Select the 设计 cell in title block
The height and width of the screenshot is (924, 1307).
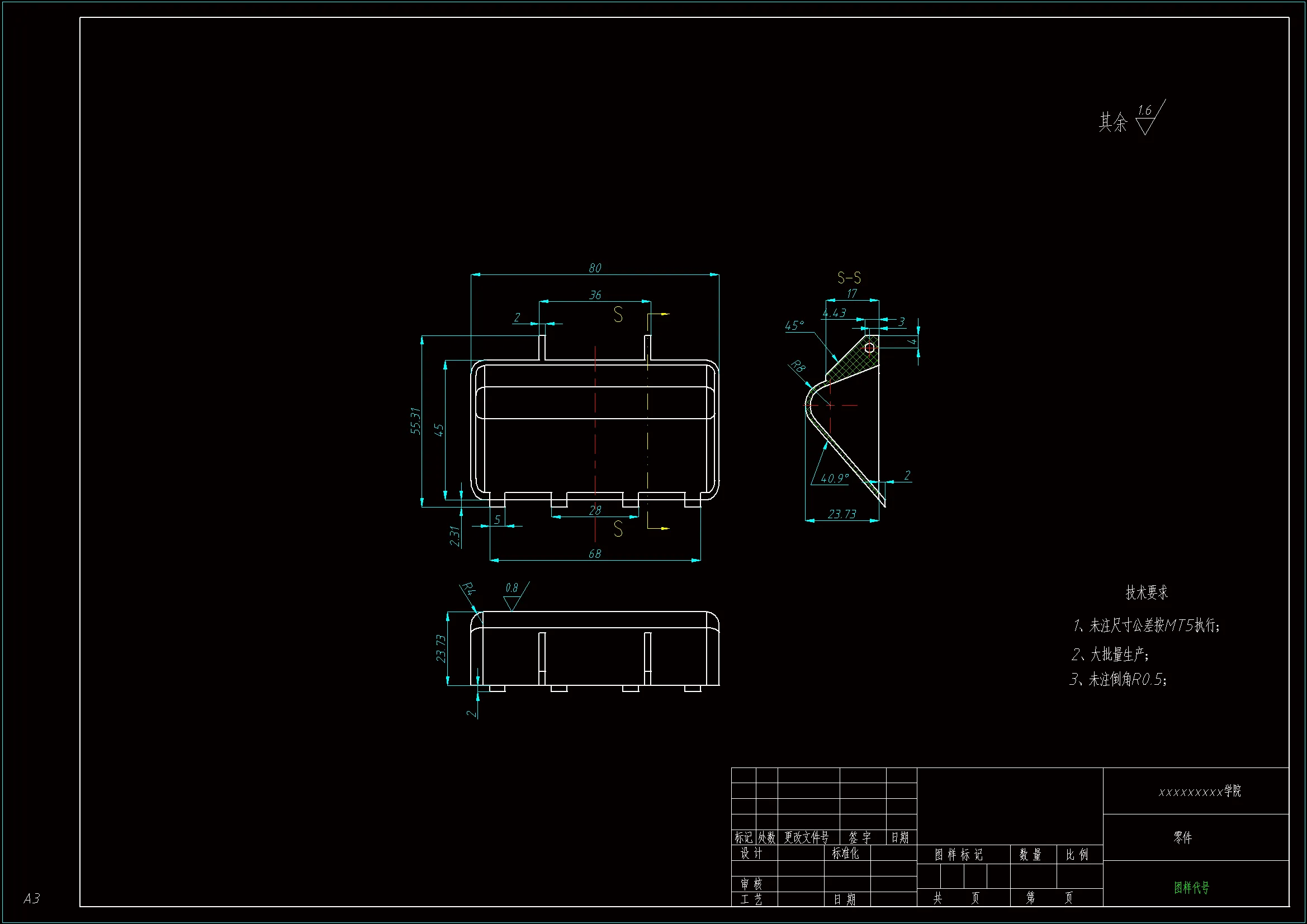point(751,854)
